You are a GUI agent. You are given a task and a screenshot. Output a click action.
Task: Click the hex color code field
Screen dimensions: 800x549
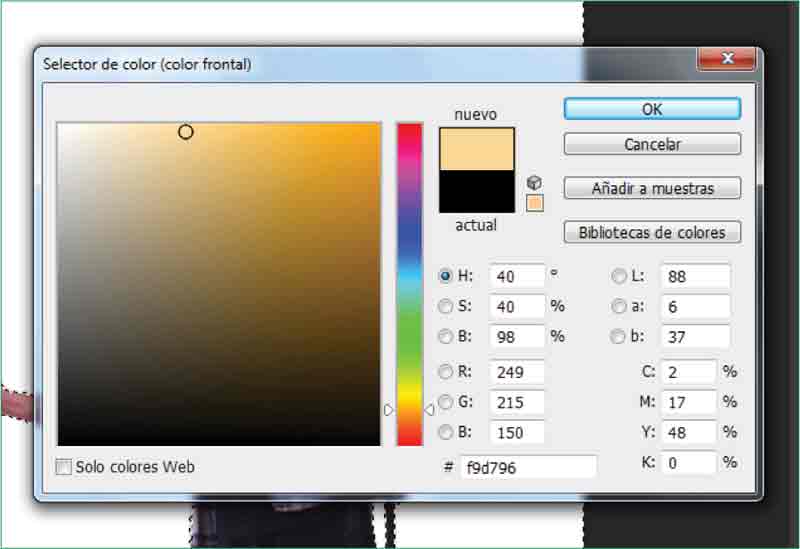[527, 467]
